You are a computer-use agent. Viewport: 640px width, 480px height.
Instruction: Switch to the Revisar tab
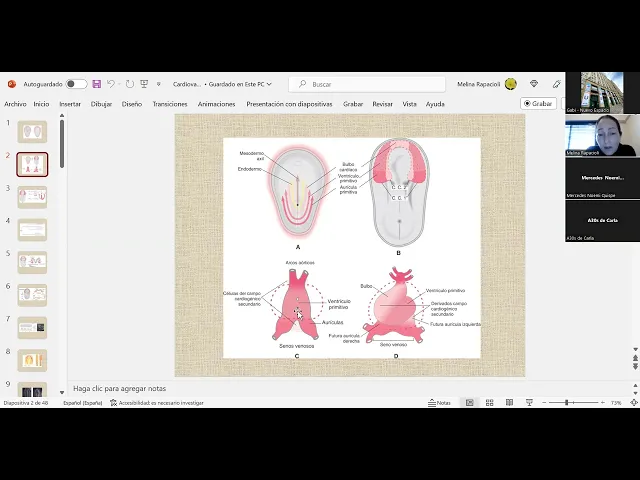pyautogui.click(x=382, y=104)
